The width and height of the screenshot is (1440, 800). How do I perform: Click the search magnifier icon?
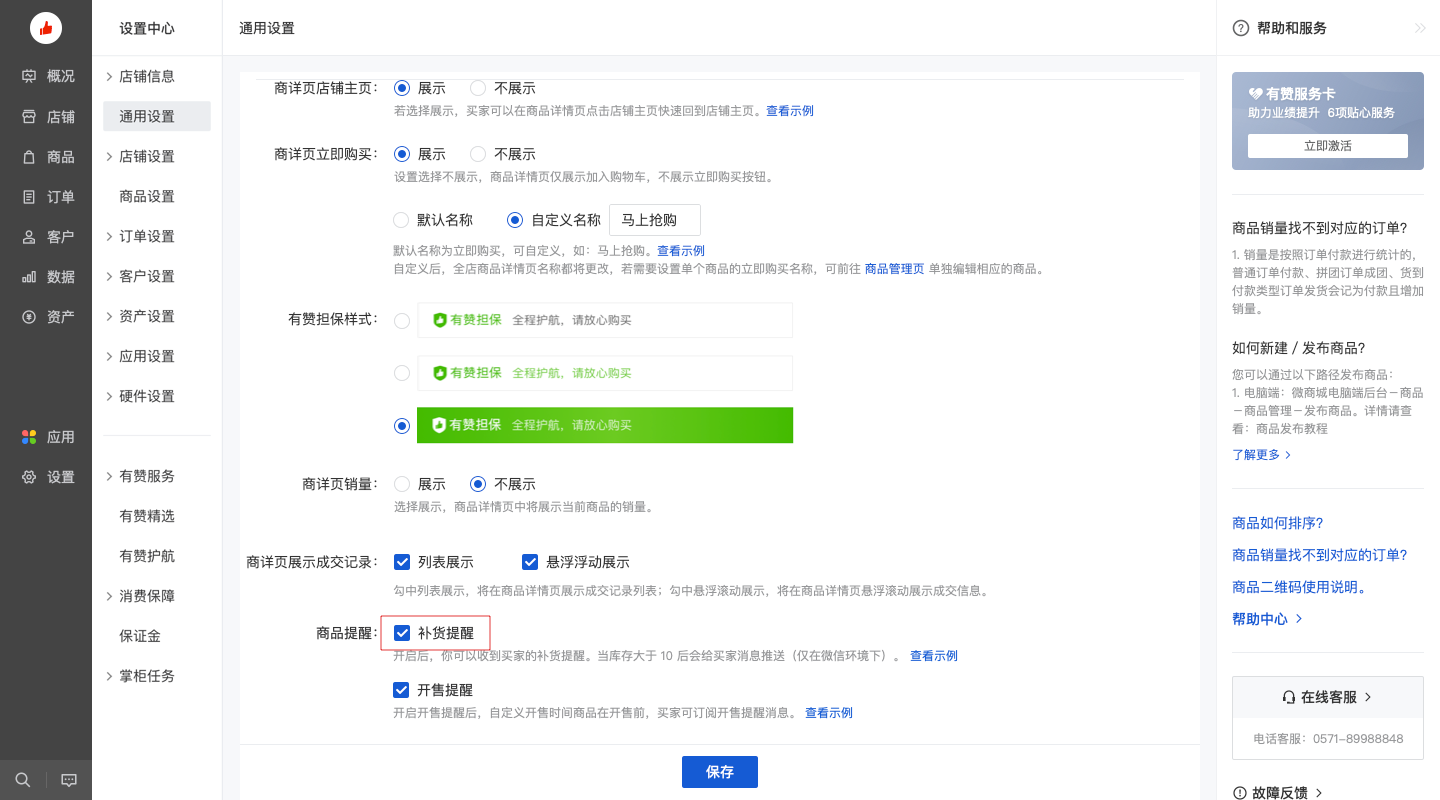[23, 780]
